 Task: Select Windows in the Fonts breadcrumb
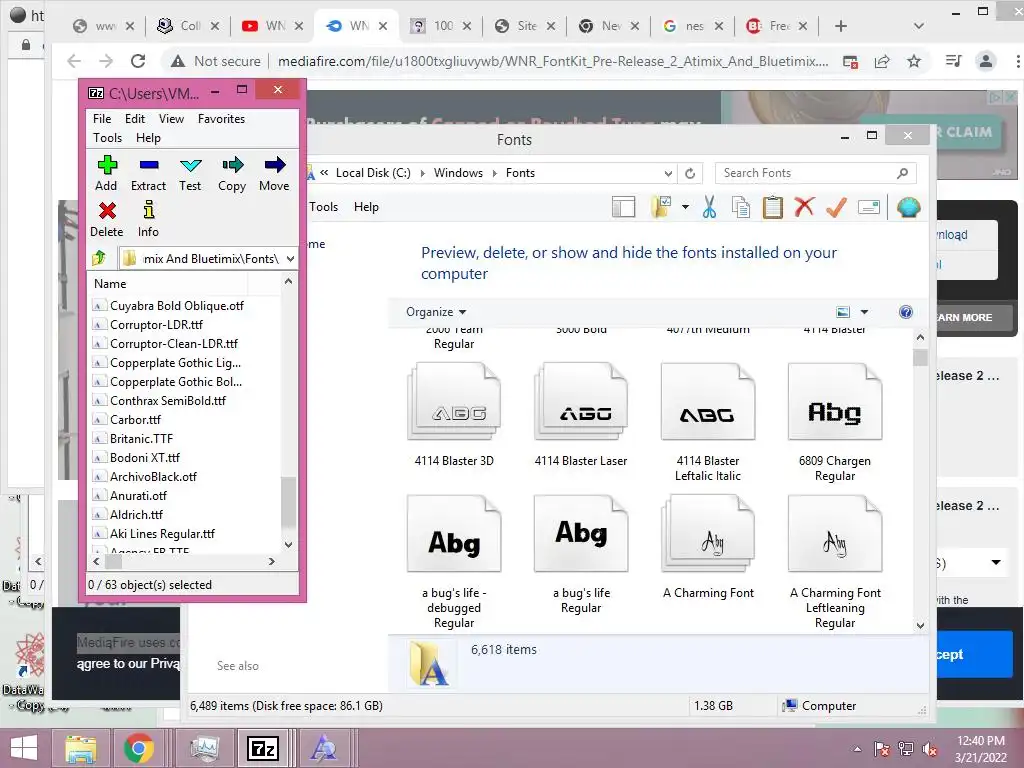pos(458,173)
